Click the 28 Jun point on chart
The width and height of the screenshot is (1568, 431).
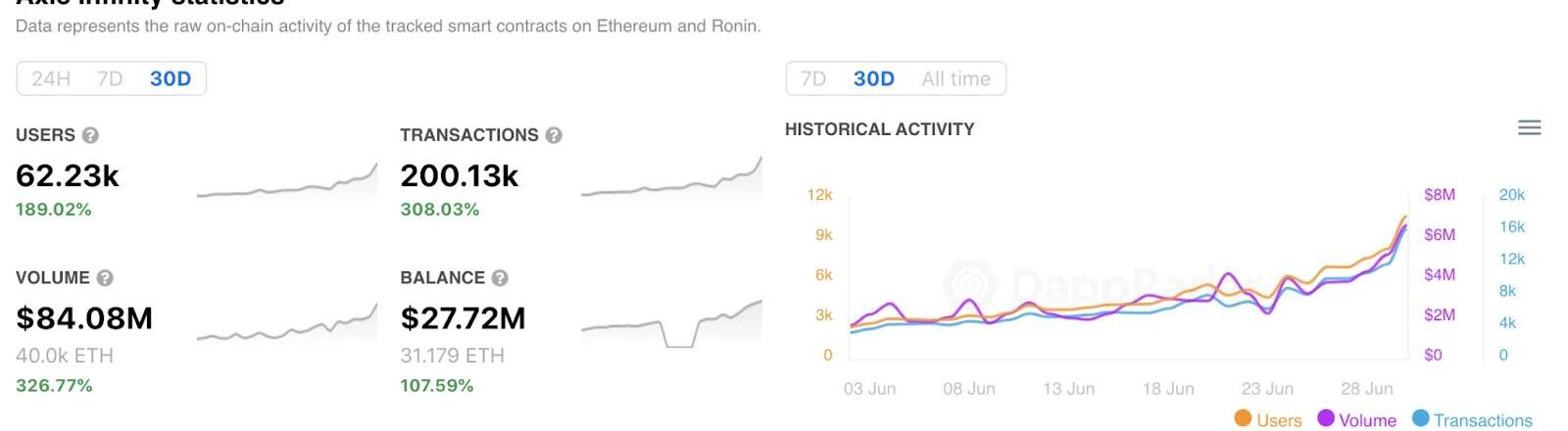click(x=1366, y=389)
